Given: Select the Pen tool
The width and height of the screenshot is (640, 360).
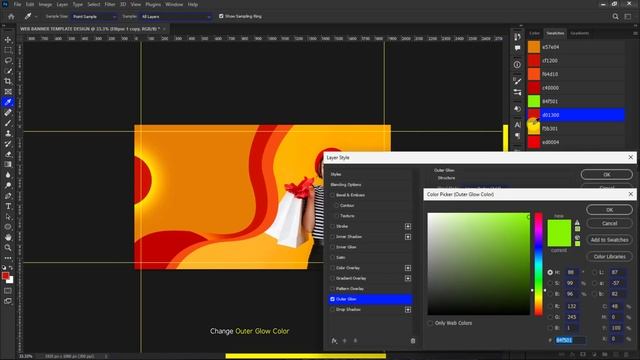Looking at the screenshot, I should point(8,196).
